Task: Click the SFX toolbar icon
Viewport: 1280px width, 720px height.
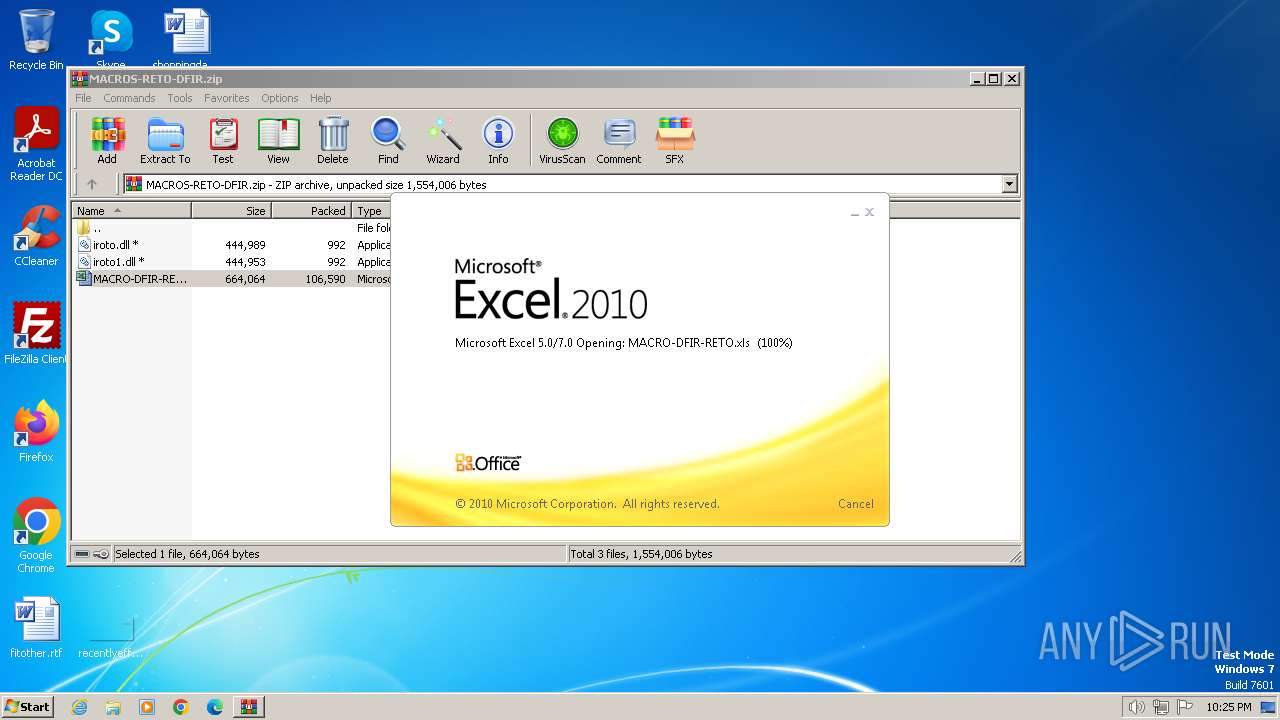Action: (675, 140)
